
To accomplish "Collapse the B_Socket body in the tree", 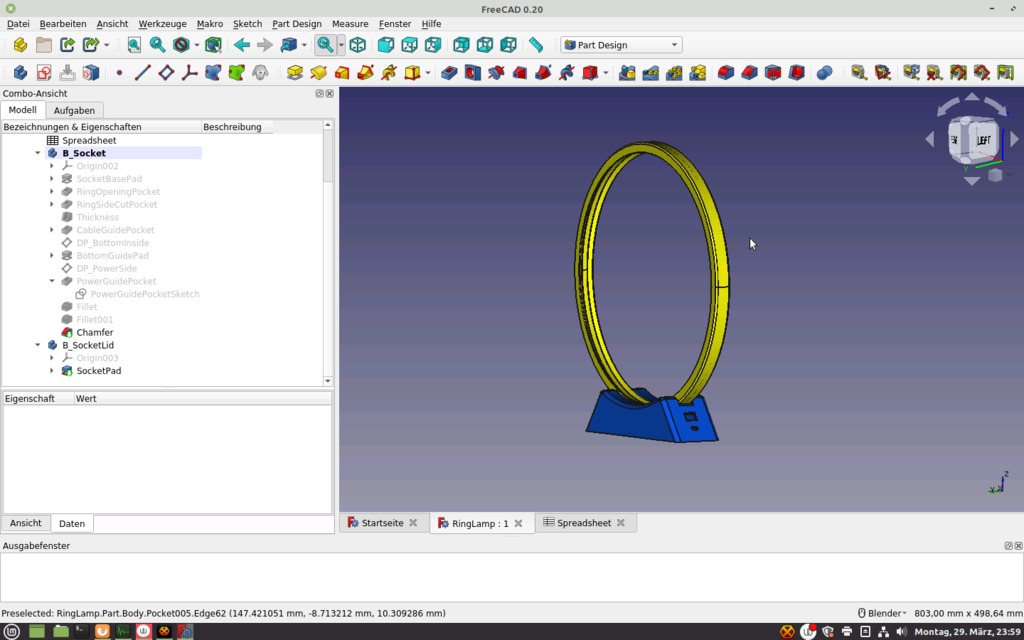I will tap(38, 153).
